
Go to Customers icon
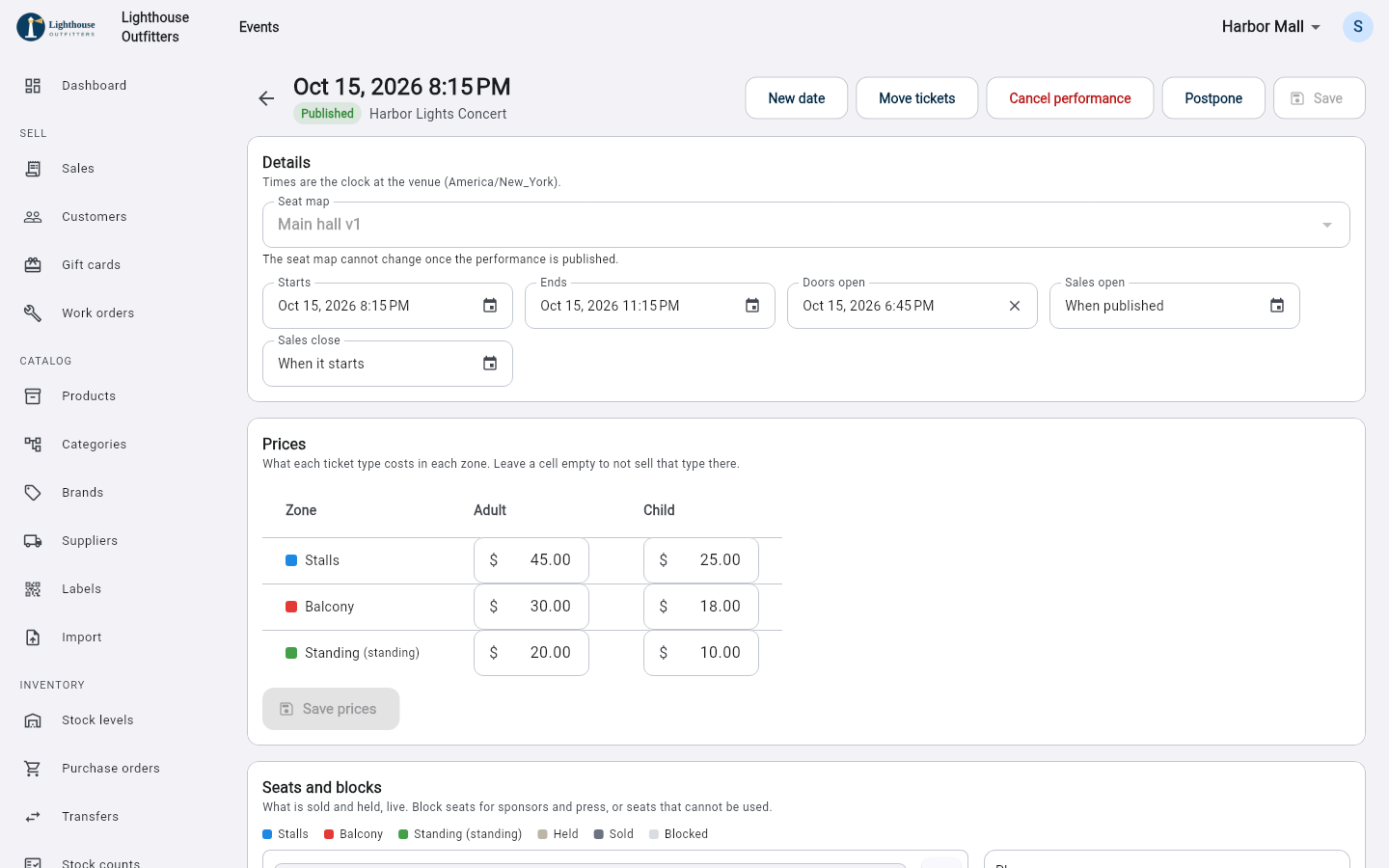click(x=33, y=217)
